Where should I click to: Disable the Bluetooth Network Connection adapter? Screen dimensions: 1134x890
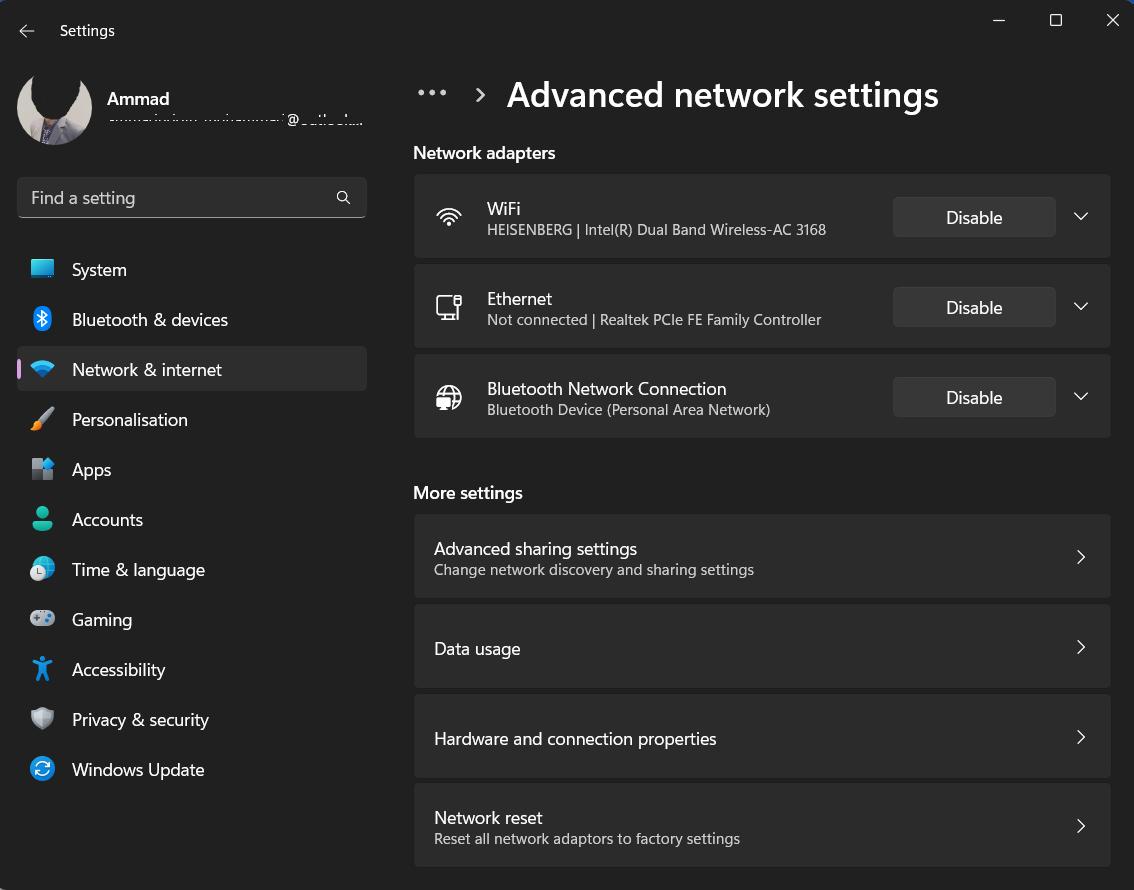point(972,396)
